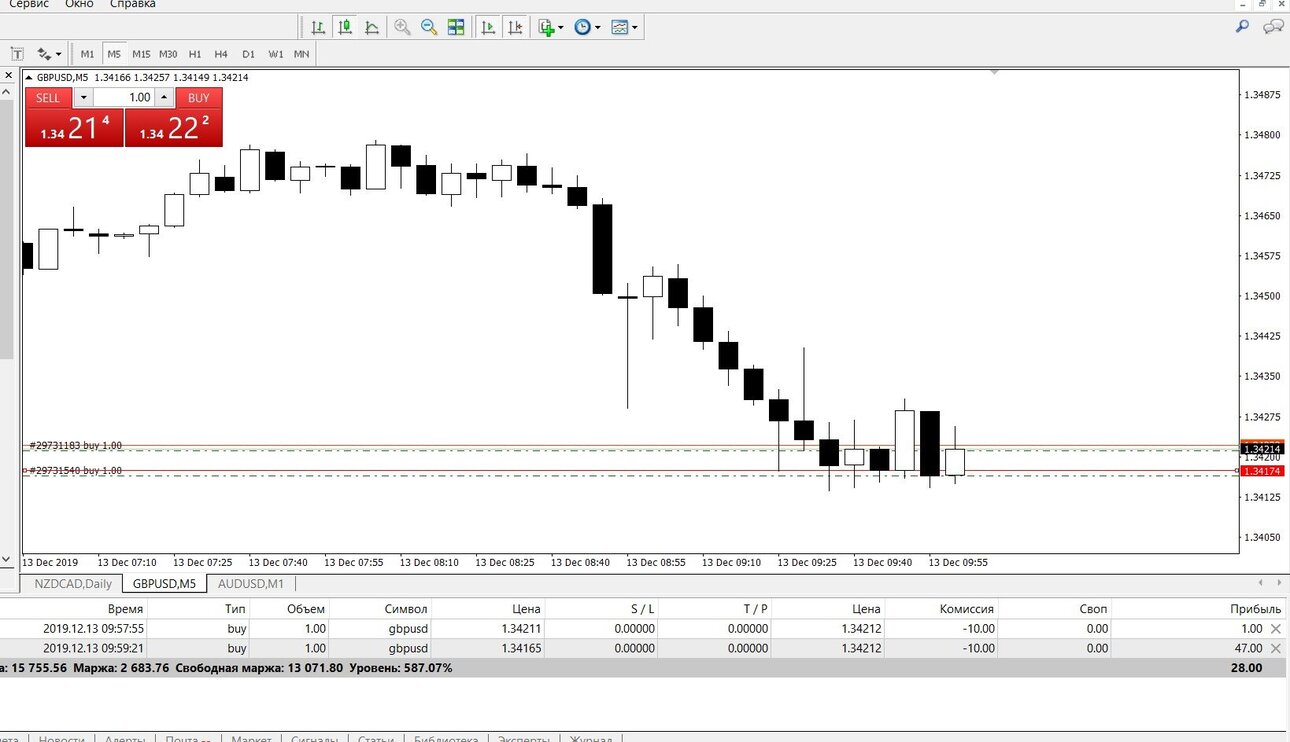
Task: Open the periods clock icon
Action: (583, 28)
